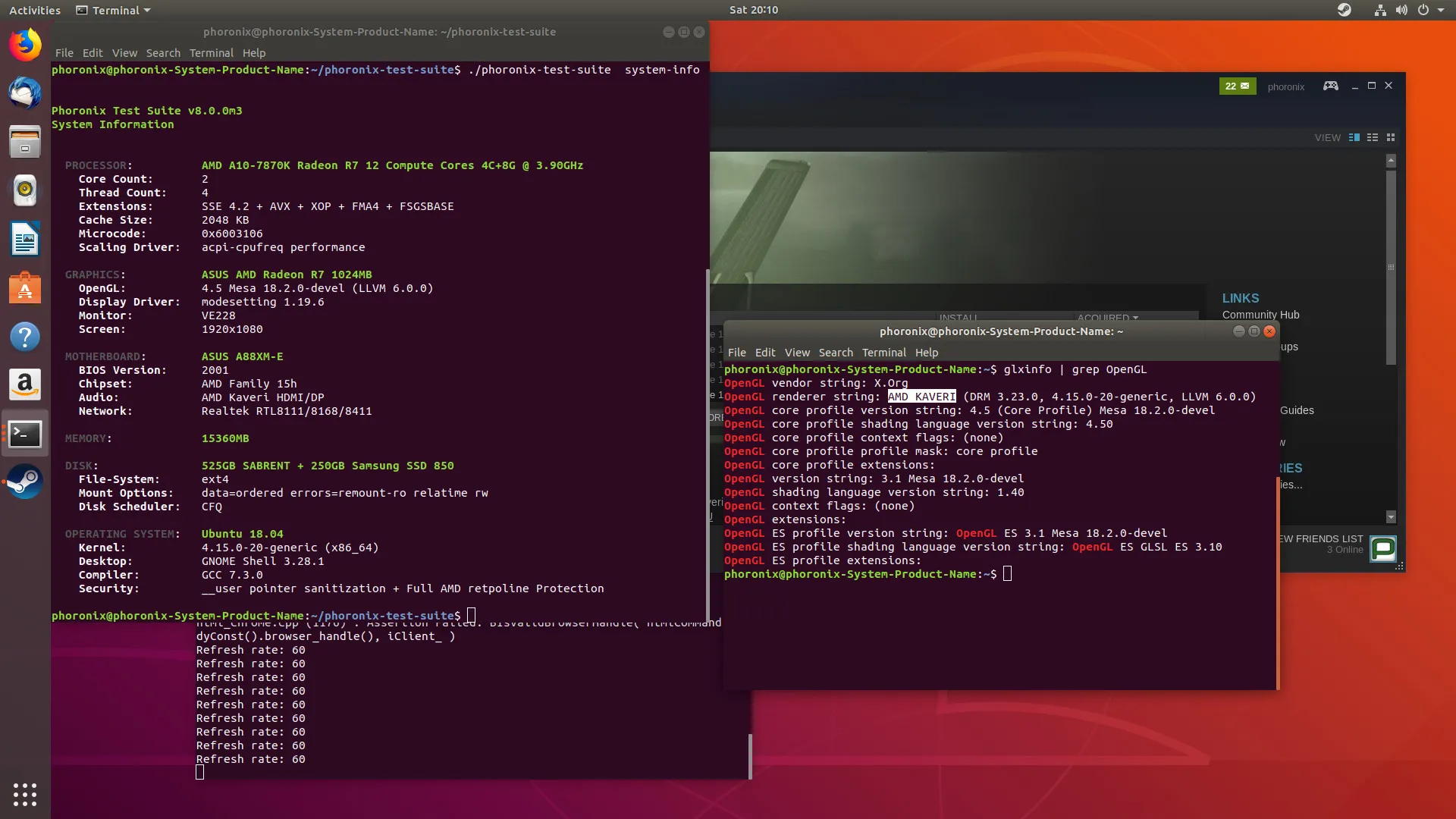Open the Community Hub link
Image resolution: width=1456 pixels, height=819 pixels.
pyautogui.click(x=1260, y=315)
